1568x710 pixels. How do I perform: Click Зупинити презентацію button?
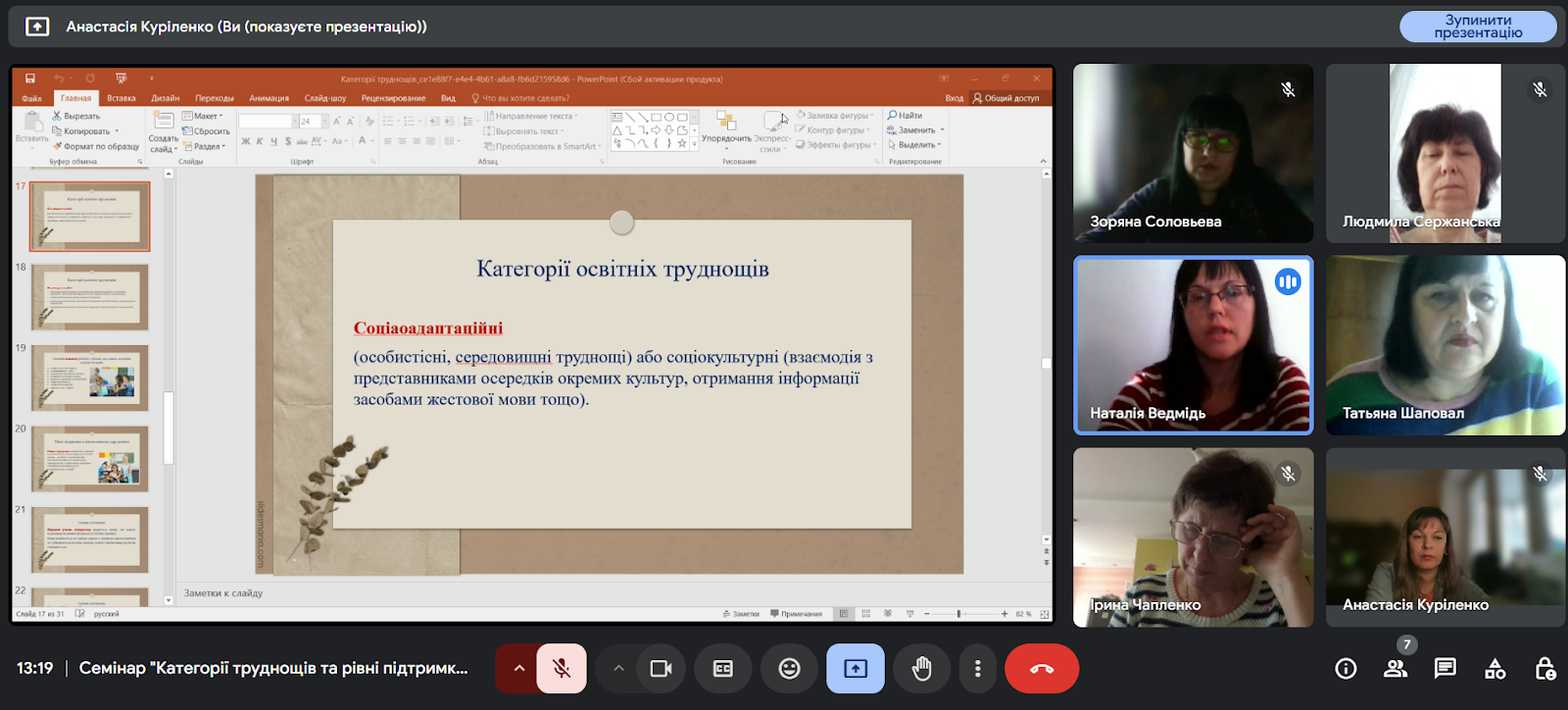pyautogui.click(x=1478, y=26)
